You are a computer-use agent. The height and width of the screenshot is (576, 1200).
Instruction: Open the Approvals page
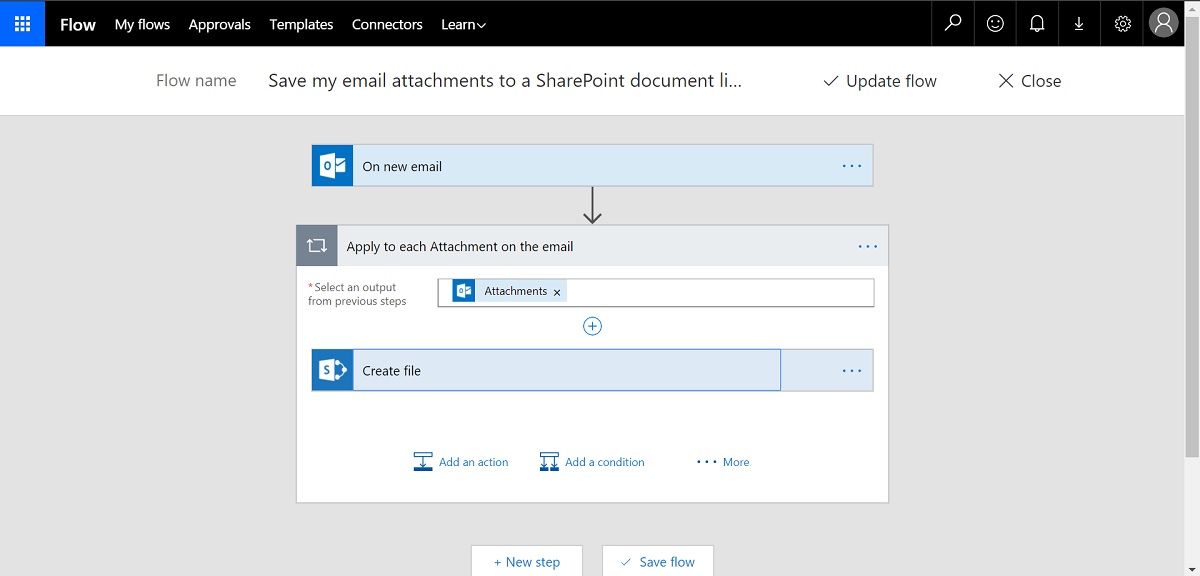(x=220, y=24)
